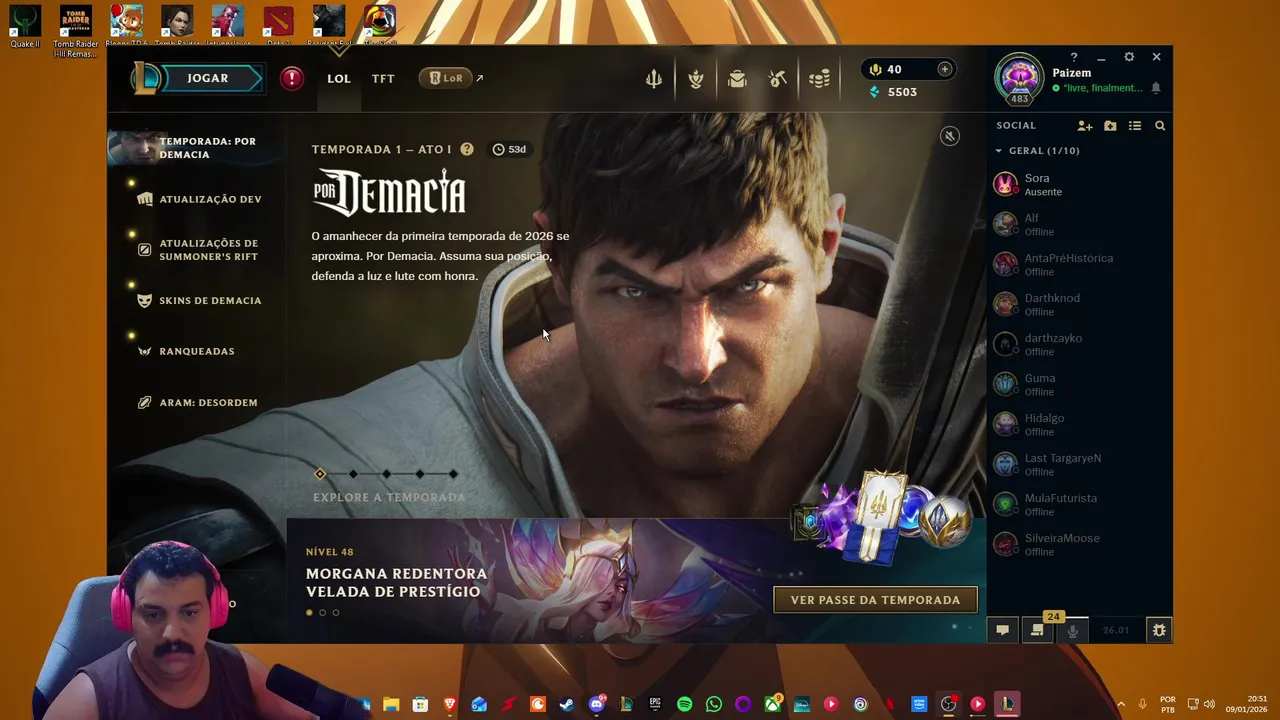Select friend Darthknod
Viewport: 1280px width, 720px height.
pos(1079,304)
